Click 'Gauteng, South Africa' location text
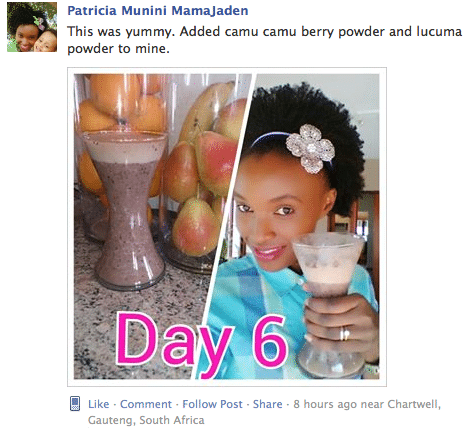 (146, 420)
